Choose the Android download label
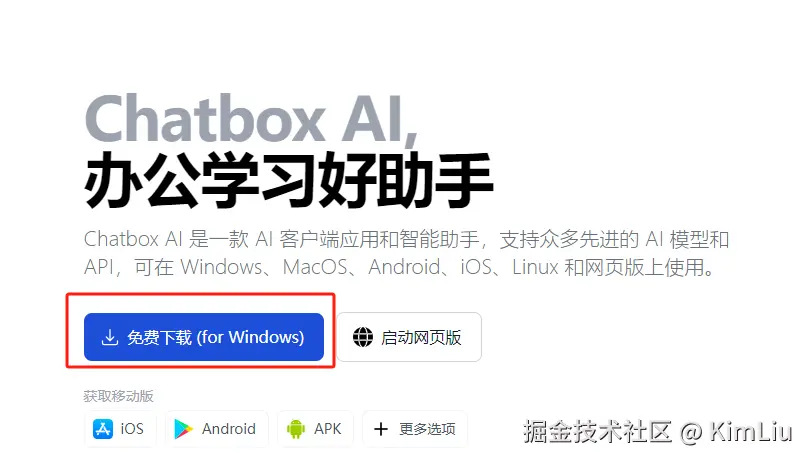This screenshot has width=809, height=461. pyautogui.click(x=229, y=429)
